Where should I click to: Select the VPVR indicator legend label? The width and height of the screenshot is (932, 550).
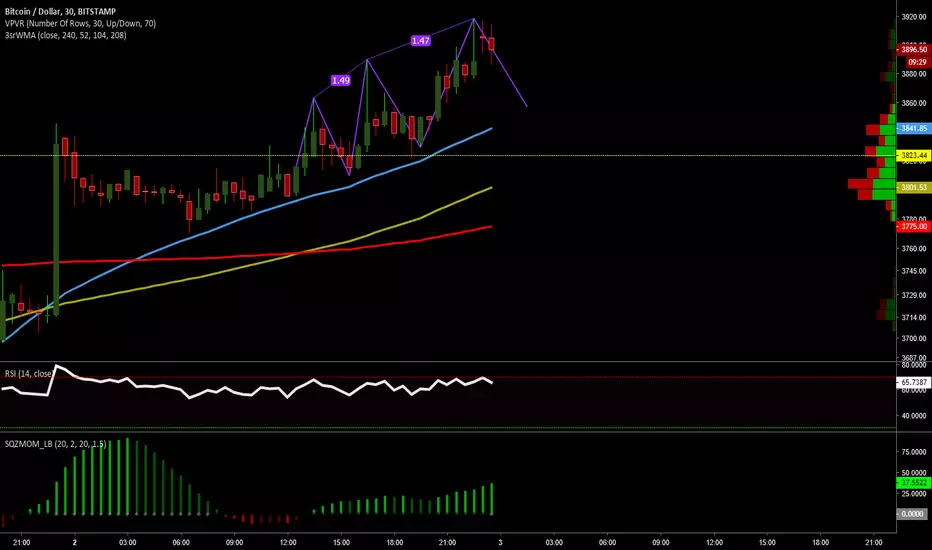[80, 23]
